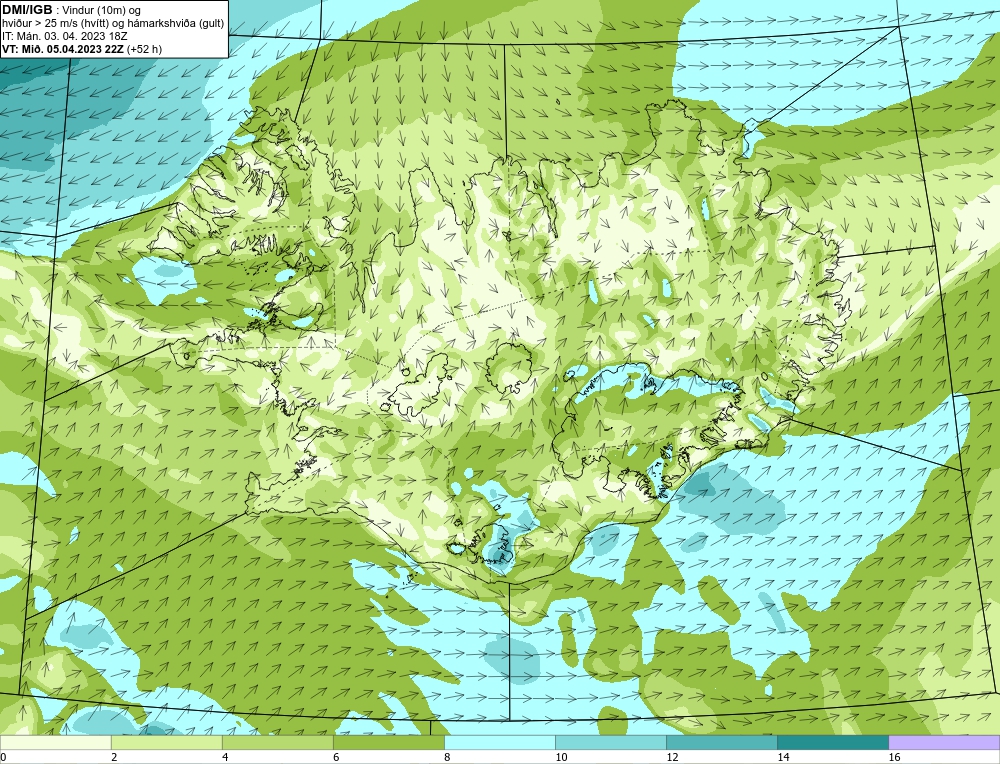Click the legend label '4' on the scale
The height and width of the screenshot is (764, 1000).
[x=225, y=757]
